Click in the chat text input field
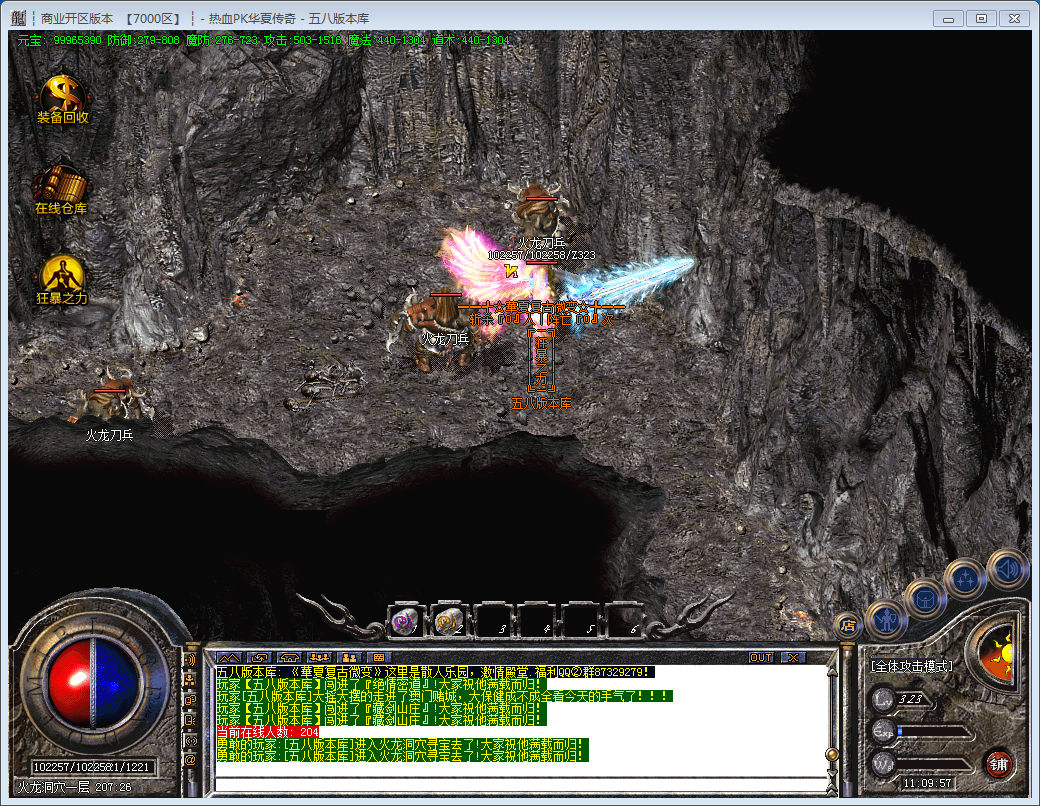Viewport: 1040px width, 806px height. coord(521,785)
